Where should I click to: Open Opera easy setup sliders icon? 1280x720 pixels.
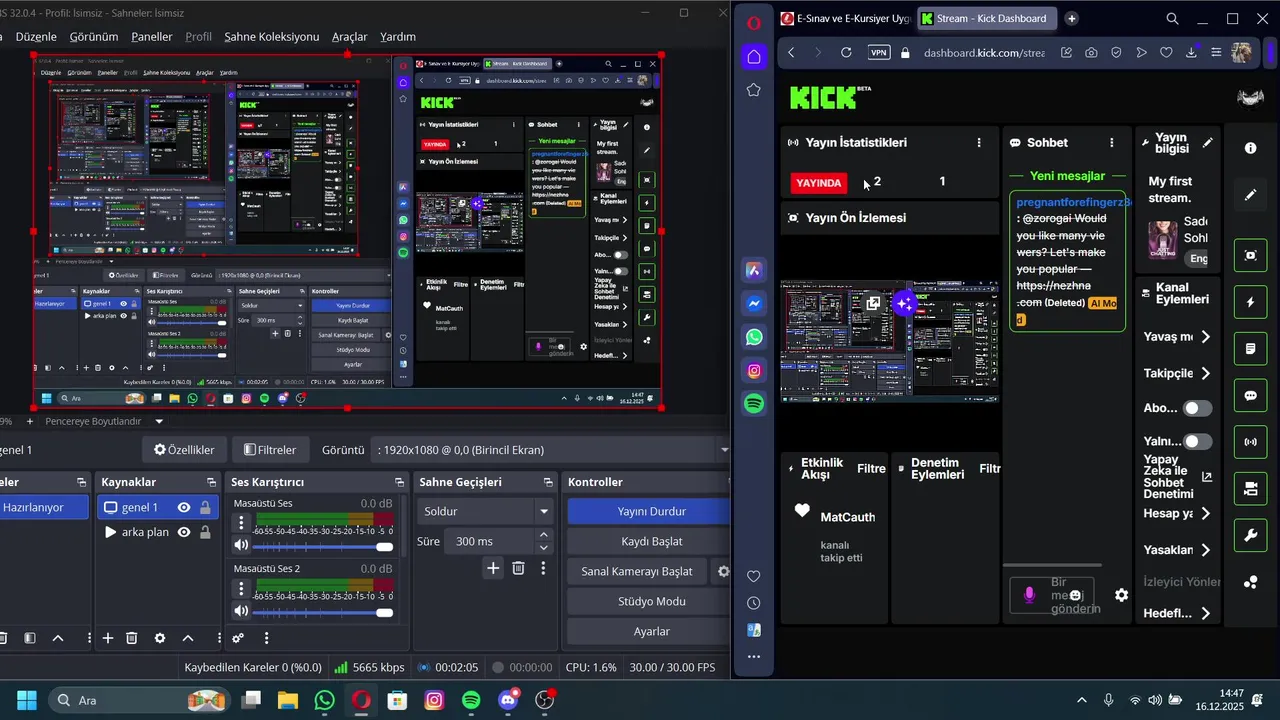(1216, 52)
